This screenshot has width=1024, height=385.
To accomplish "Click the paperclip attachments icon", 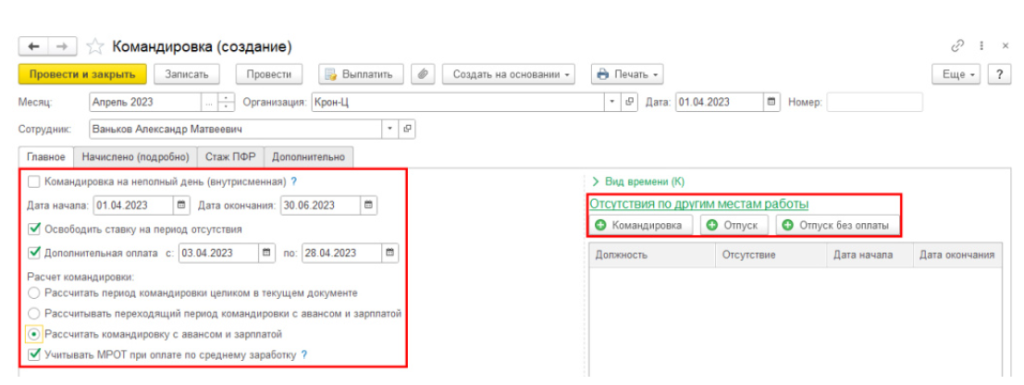I will (423, 74).
